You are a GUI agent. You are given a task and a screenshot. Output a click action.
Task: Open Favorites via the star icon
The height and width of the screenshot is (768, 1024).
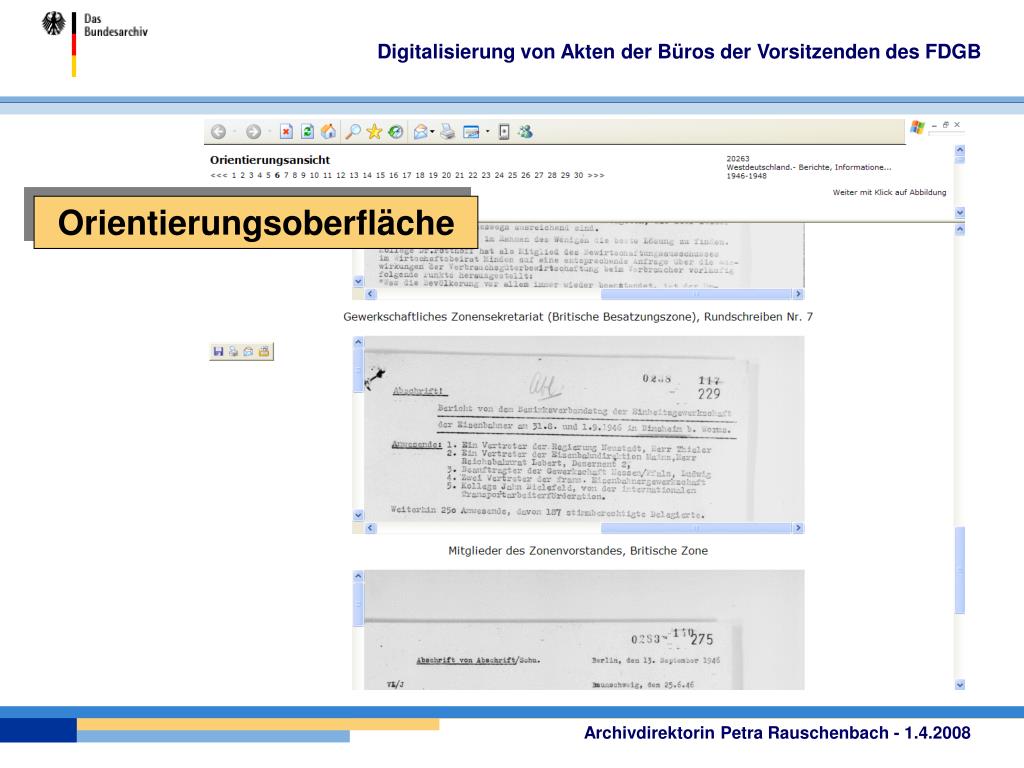(374, 132)
